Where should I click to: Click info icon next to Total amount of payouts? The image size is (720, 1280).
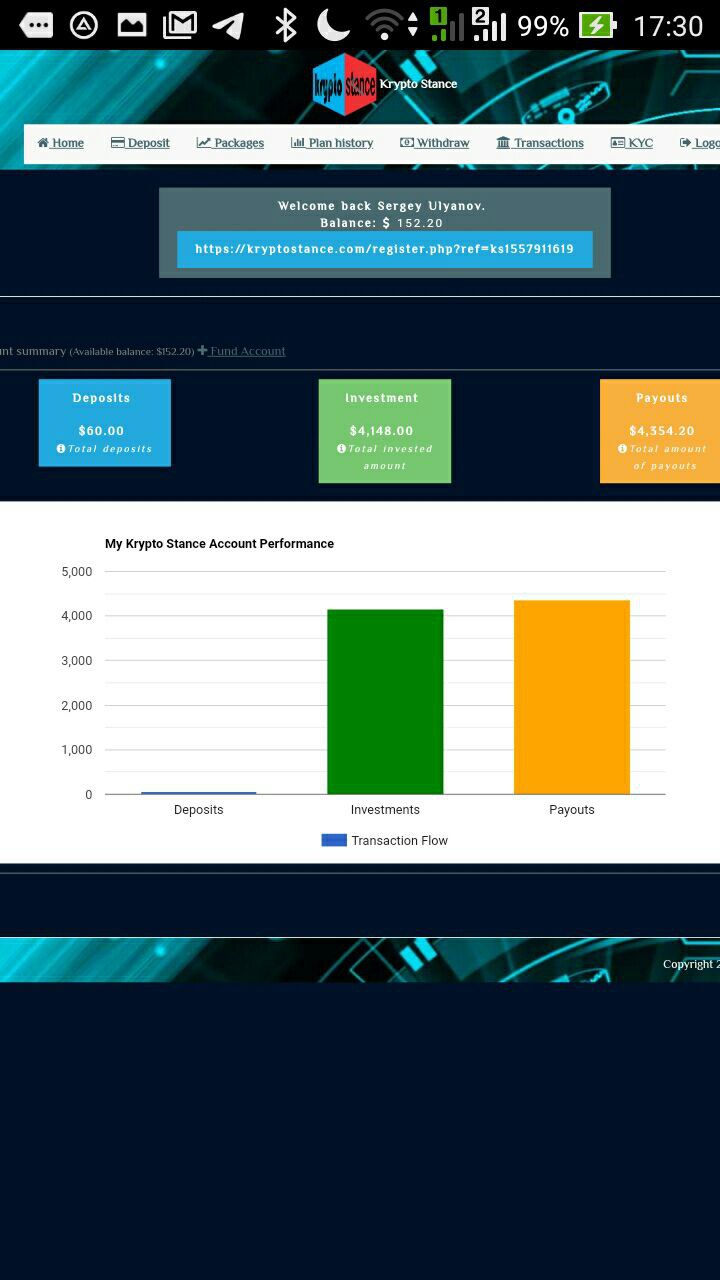coord(622,449)
